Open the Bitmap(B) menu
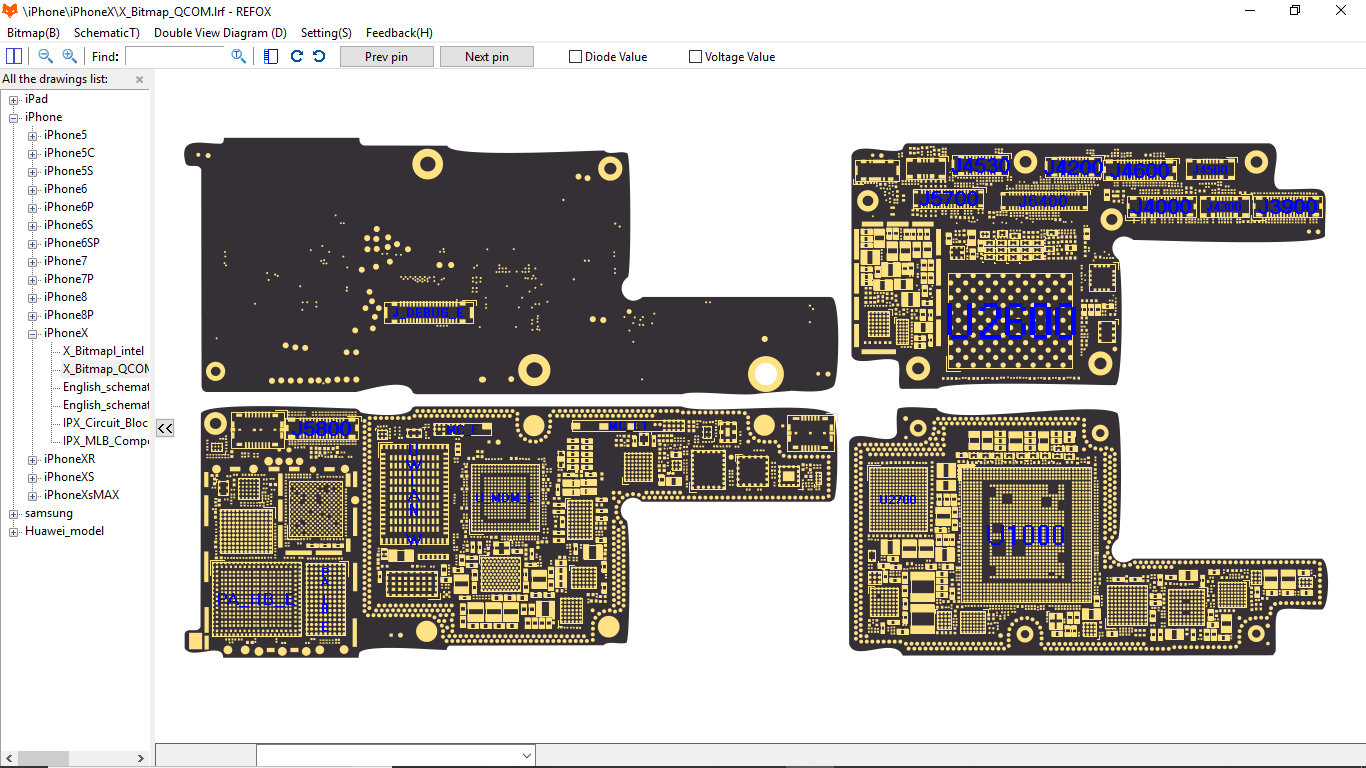 click(x=33, y=33)
